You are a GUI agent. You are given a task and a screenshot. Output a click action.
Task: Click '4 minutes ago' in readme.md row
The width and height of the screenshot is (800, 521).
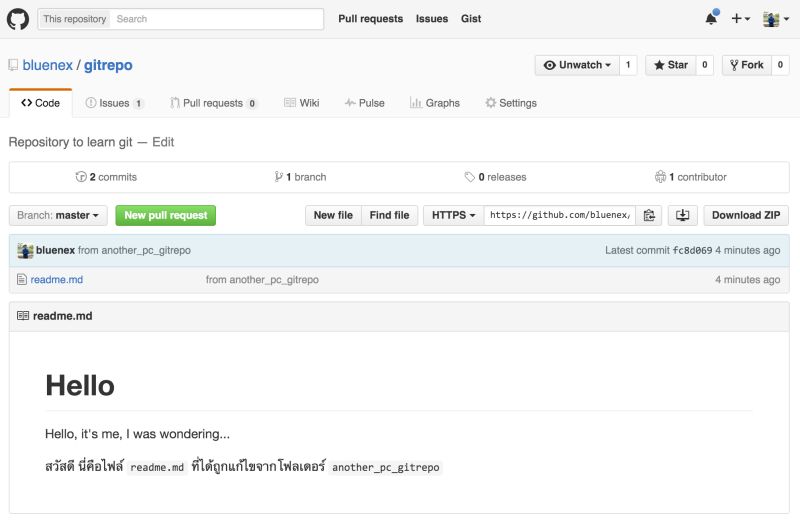click(x=747, y=280)
